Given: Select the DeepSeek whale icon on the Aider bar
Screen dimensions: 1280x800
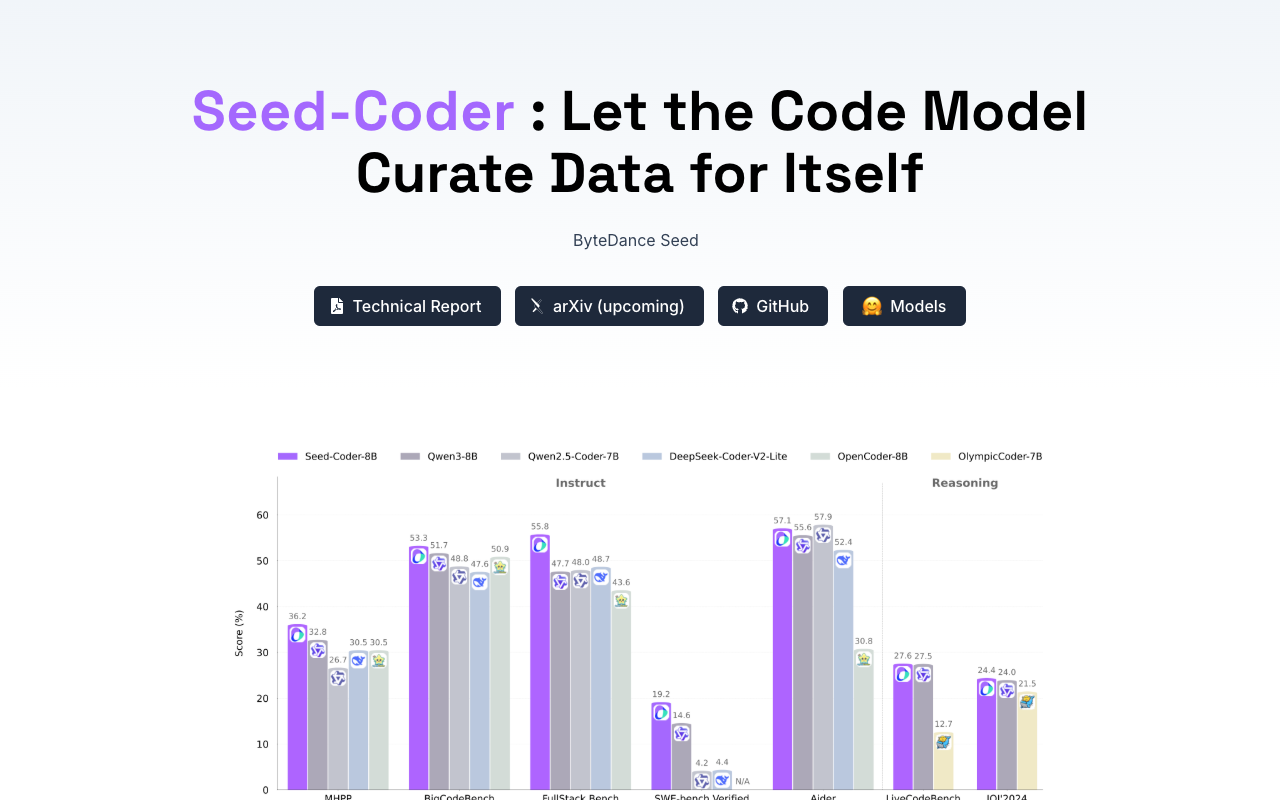Looking at the screenshot, I should click(843, 559).
